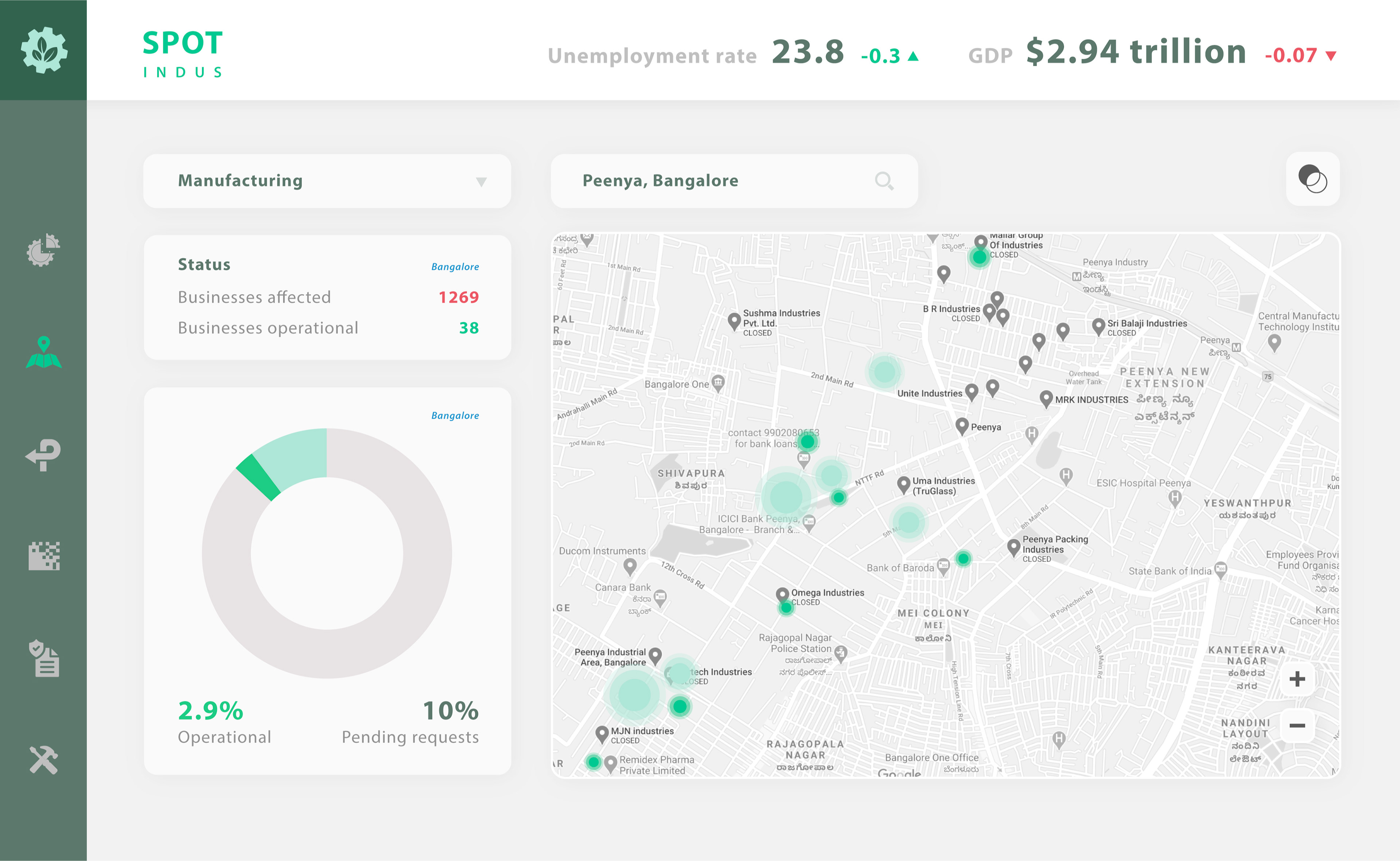Select the hammer and wrench tools icon

pyautogui.click(x=44, y=760)
